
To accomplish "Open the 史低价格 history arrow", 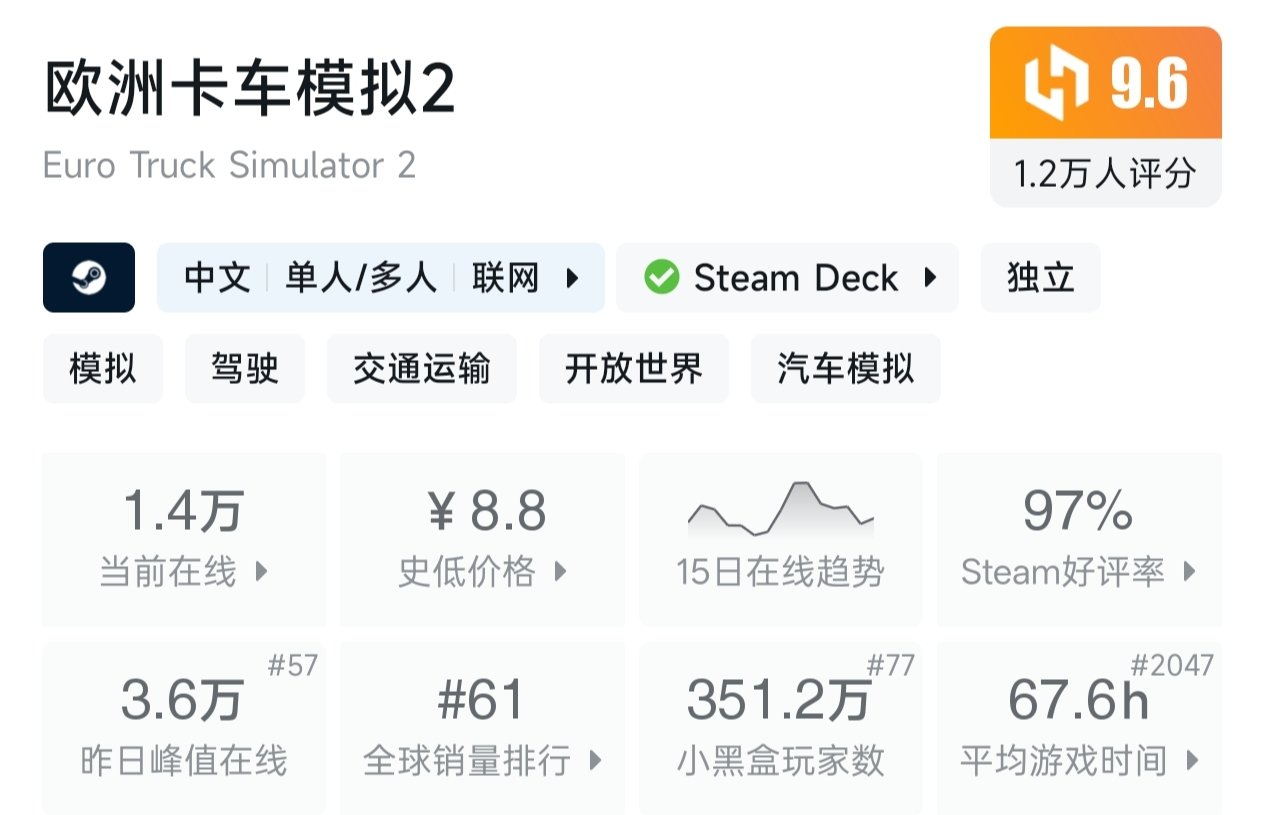I will [x=560, y=572].
